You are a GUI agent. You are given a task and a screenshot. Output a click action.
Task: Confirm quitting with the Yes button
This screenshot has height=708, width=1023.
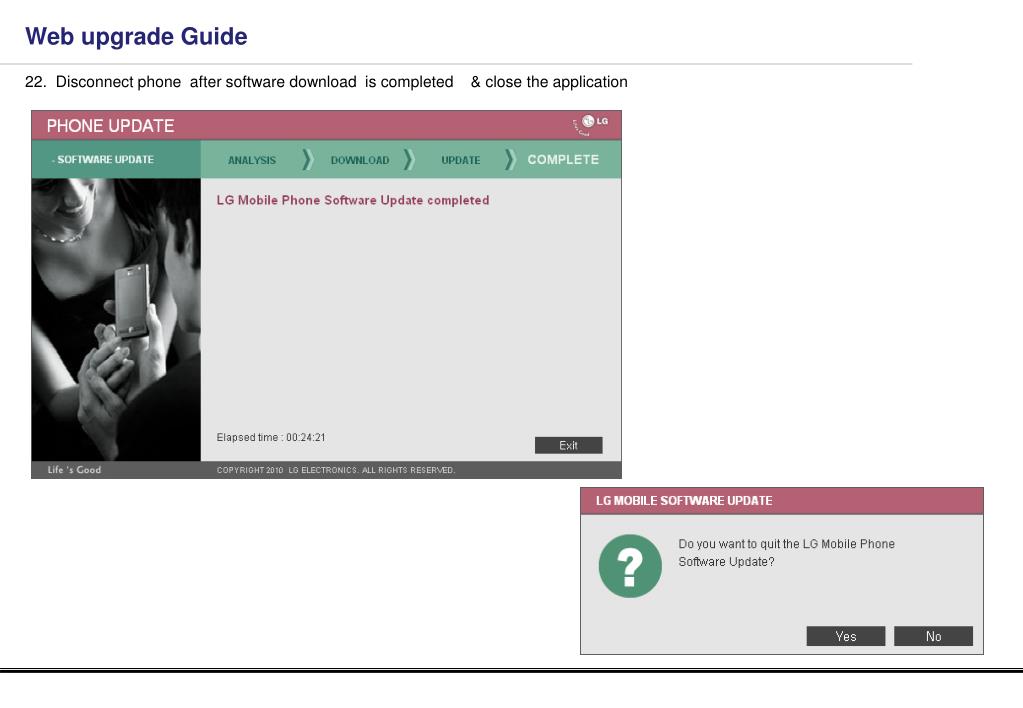pos(846,636)
